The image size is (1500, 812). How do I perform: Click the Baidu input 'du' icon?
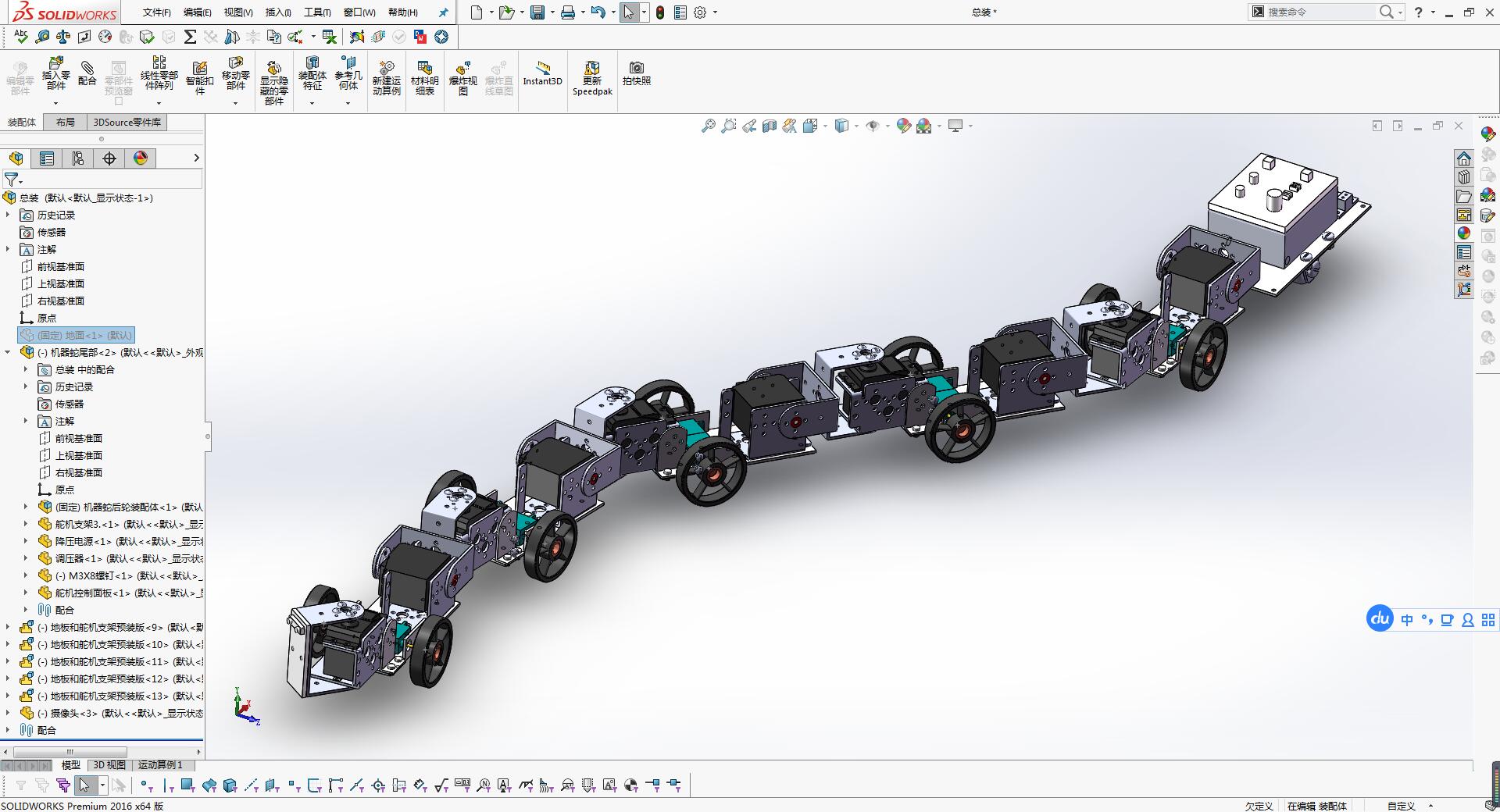tap(1380, 619)
